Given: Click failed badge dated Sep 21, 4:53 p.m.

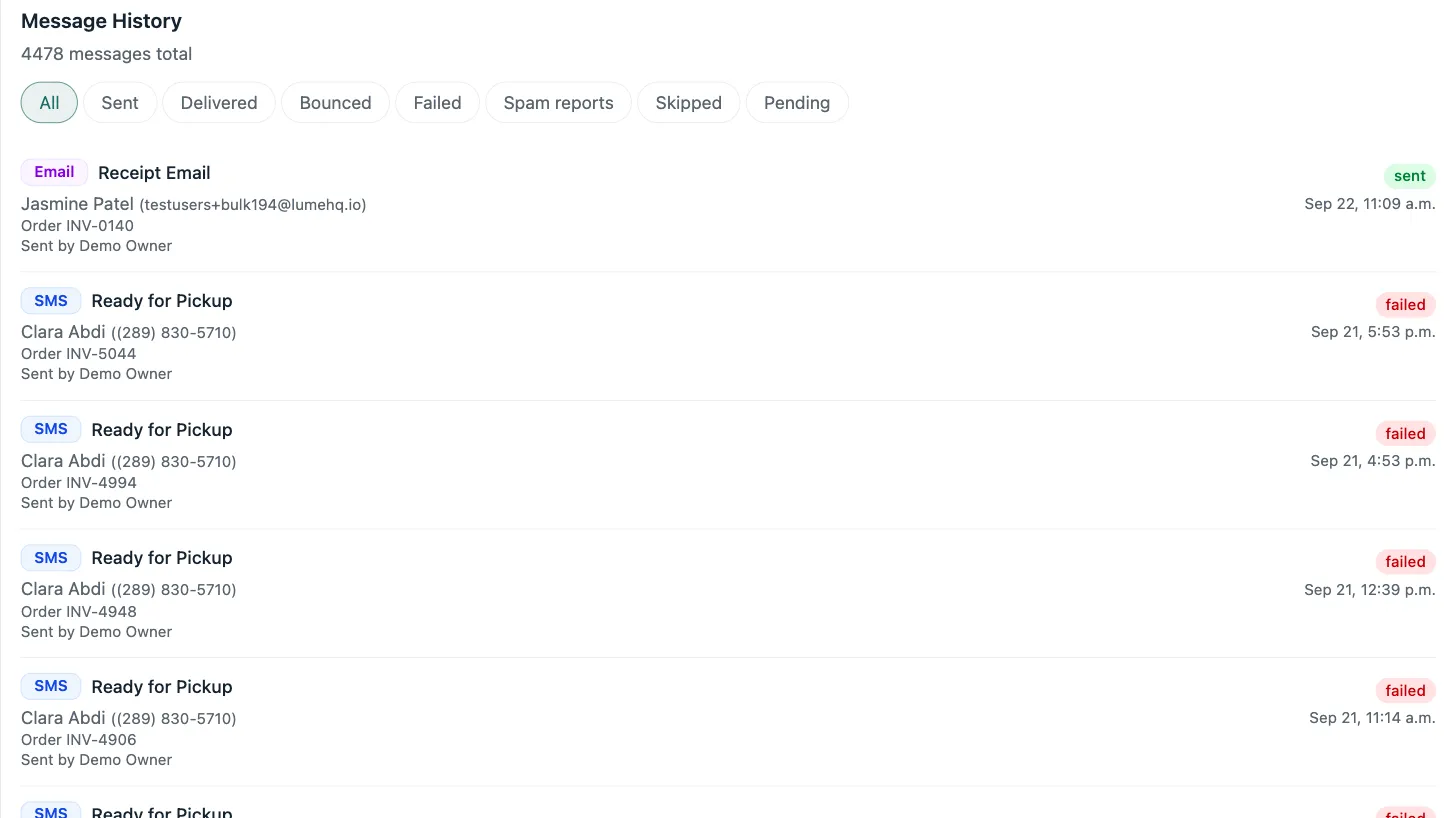Looking at the screenshot, I should tap(1405, 434).
